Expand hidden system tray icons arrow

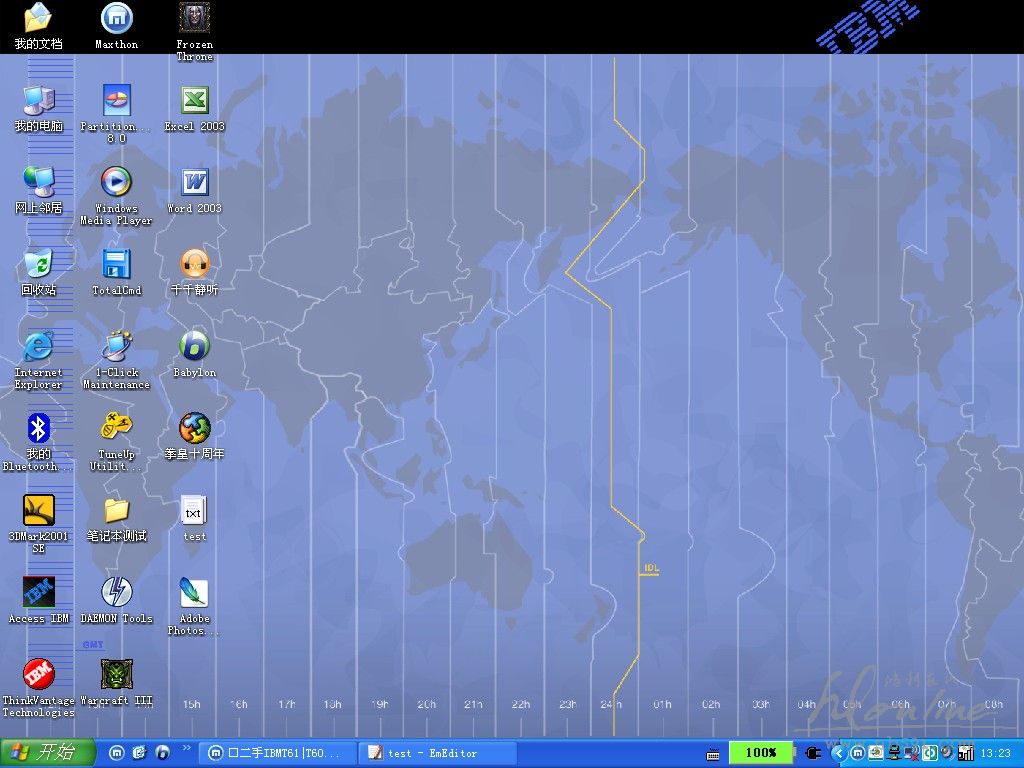tap(838, 753)
